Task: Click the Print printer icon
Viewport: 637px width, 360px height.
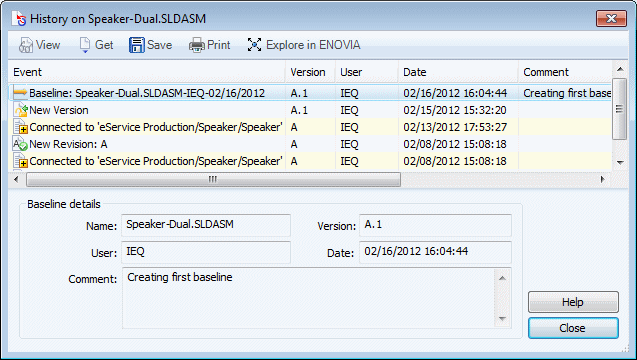Action: click(x=197, y=45)
